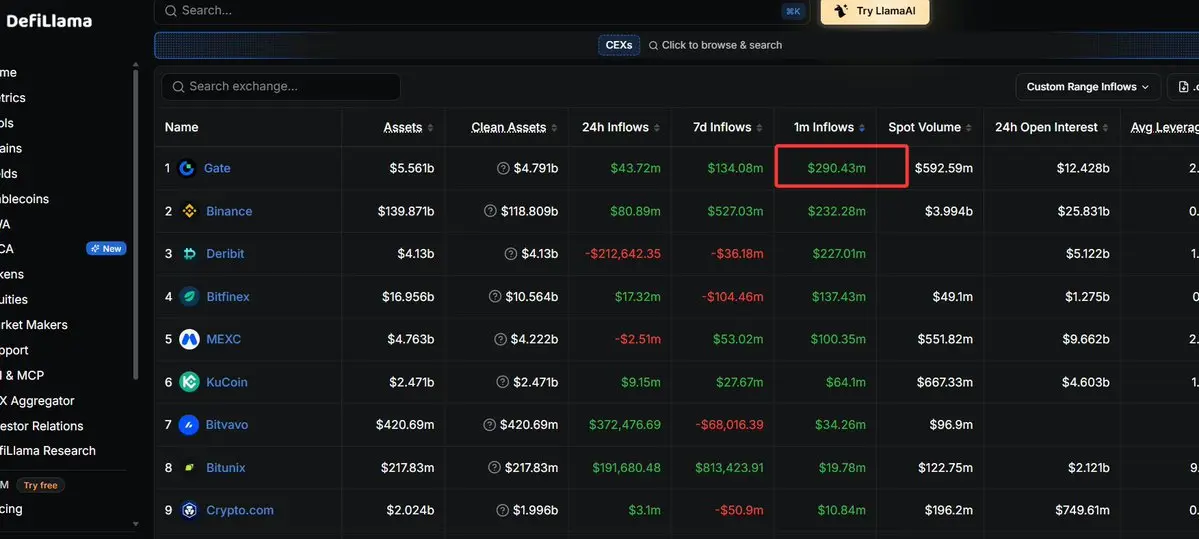Click the sidebar vertical scrollbar

pyautogui.click(x=136, y=223)
